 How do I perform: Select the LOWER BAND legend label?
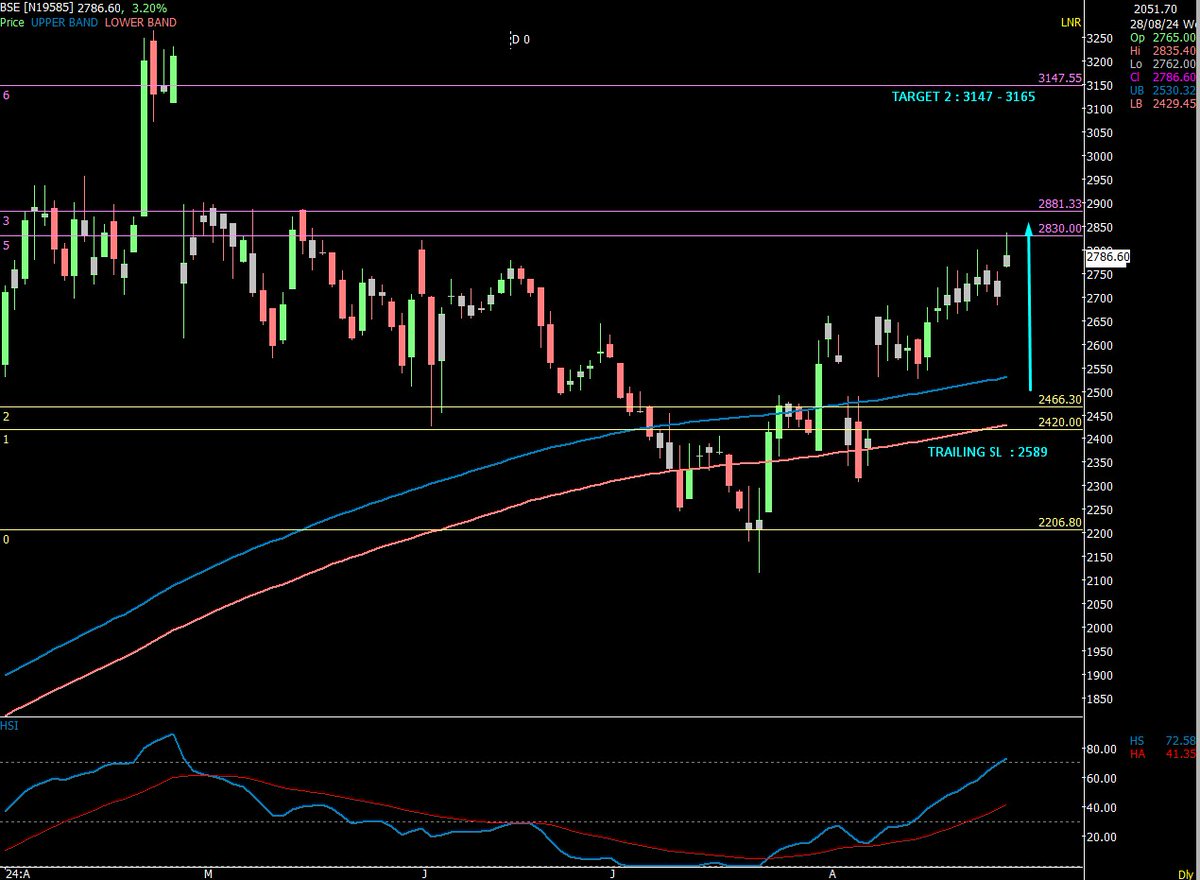click(139, 22)
